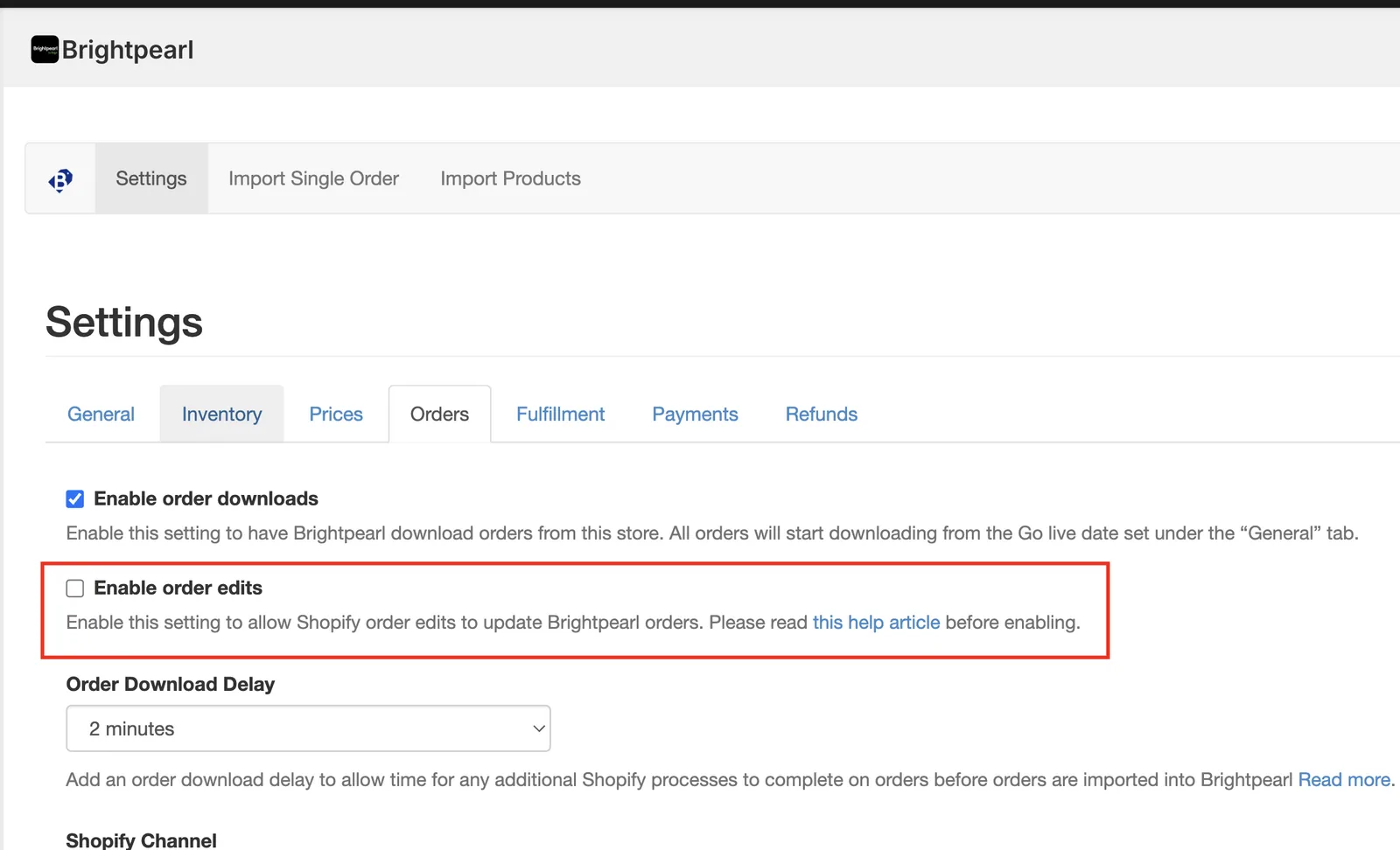Click the Shopify Channel heading
The width and height of the screenshot is (1400, 850).
141,840
